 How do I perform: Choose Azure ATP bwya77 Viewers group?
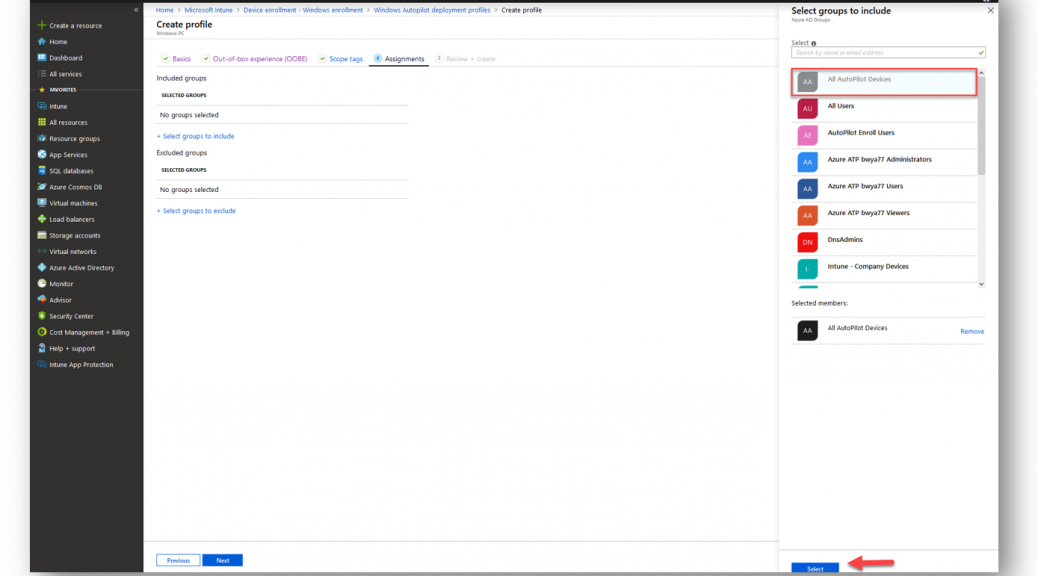(884, 215)
